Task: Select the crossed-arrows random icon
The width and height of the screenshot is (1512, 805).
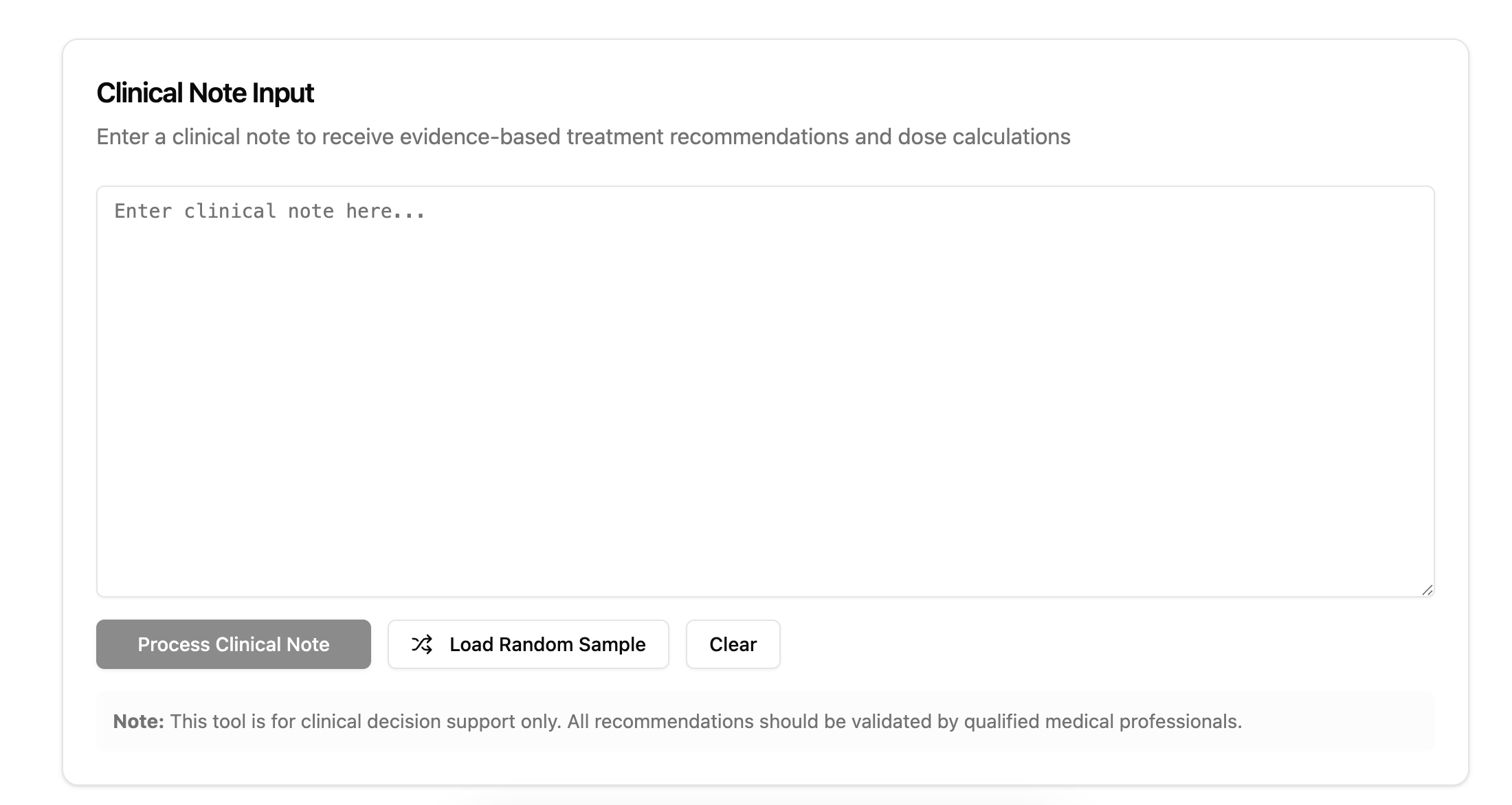Action: (422, 644)
